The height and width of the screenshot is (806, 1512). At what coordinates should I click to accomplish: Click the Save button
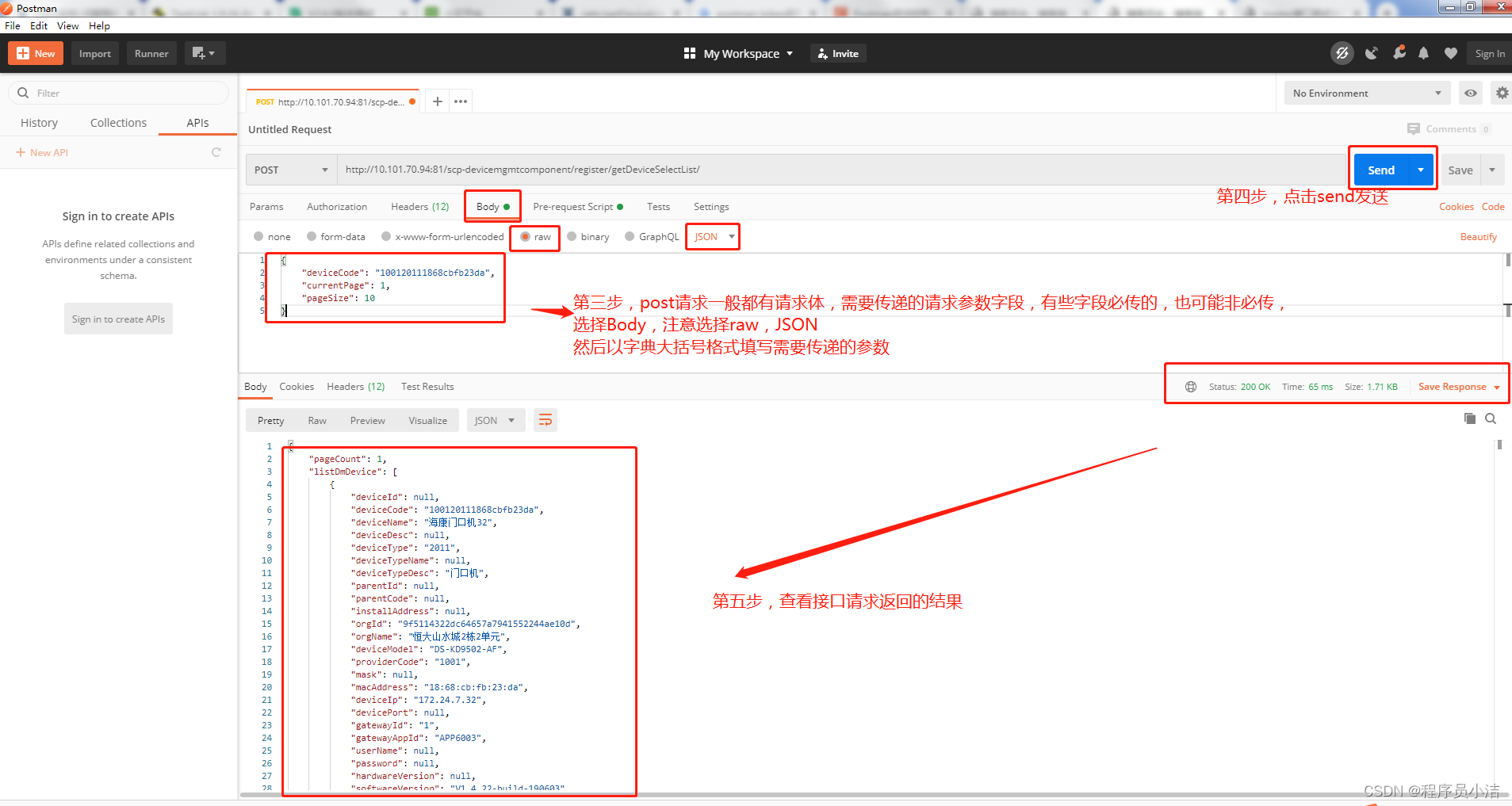coord(1460,170)
